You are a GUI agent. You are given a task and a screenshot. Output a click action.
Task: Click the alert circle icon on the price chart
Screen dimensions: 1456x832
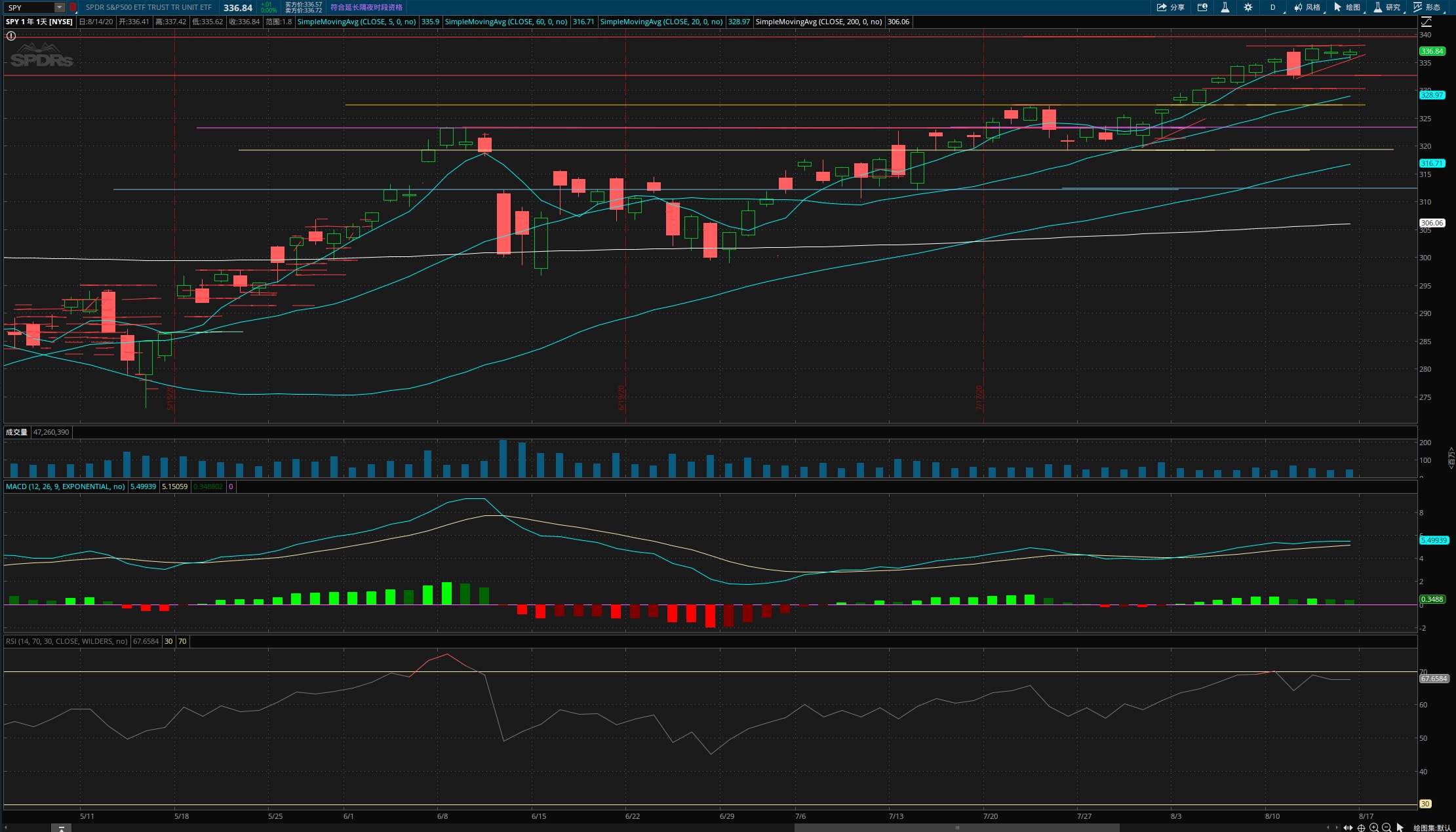(x=11, y=36)
